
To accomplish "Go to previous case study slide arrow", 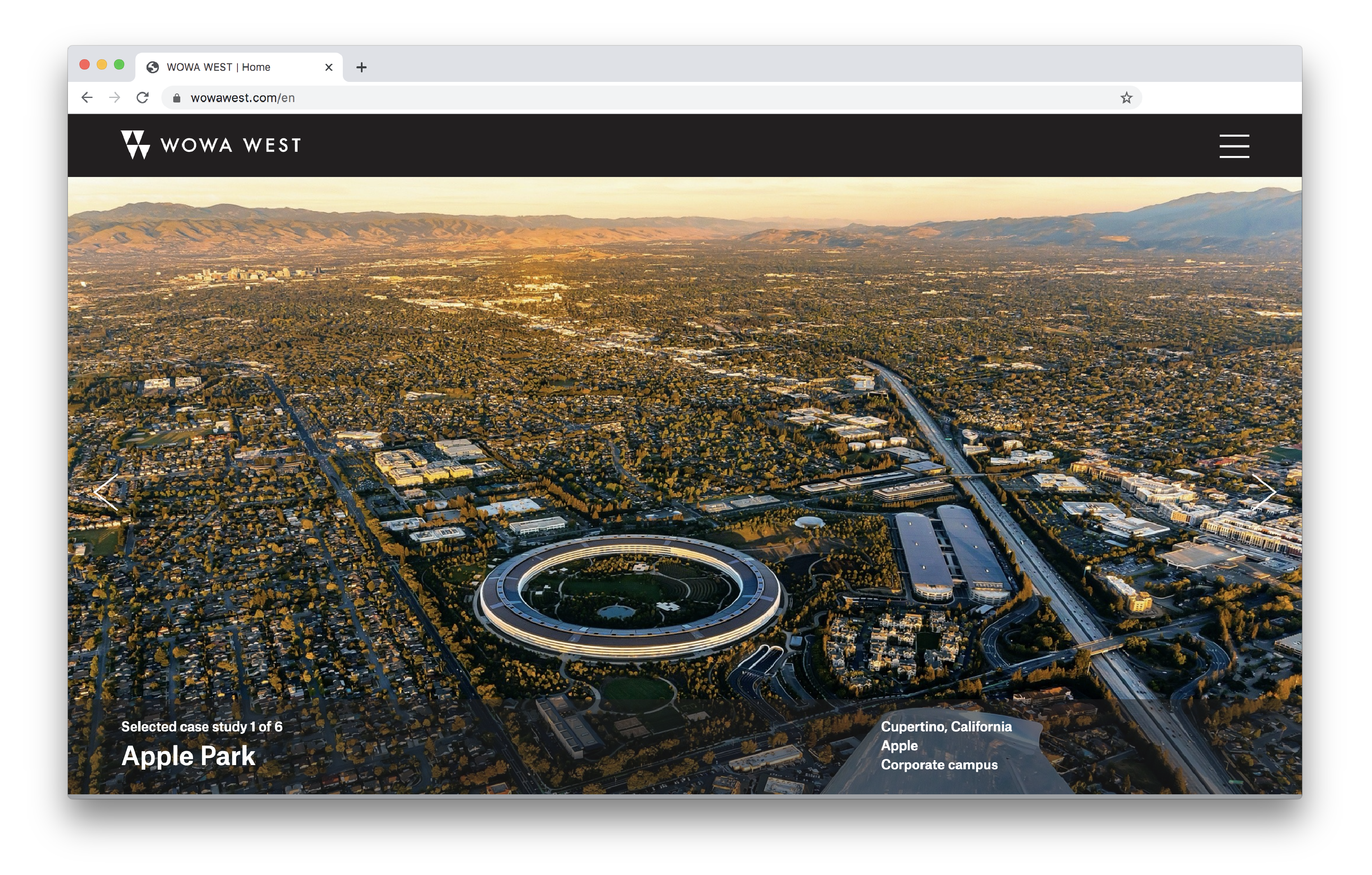I will click(x=107, y=491).
